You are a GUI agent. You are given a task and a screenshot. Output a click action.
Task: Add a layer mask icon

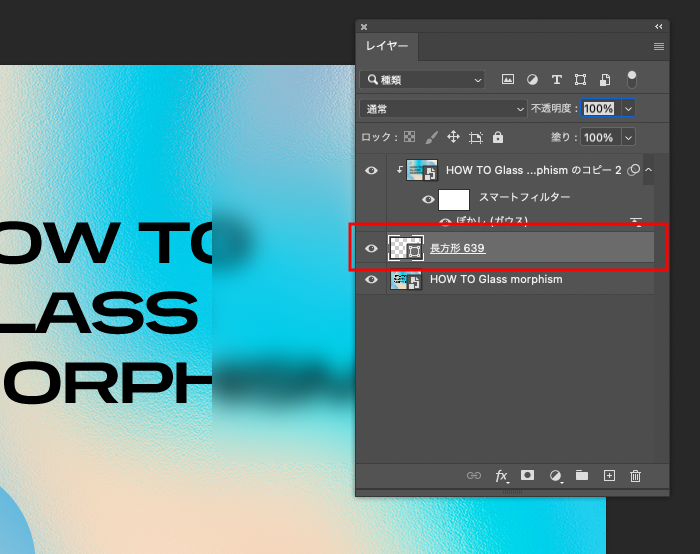point(527,475)
